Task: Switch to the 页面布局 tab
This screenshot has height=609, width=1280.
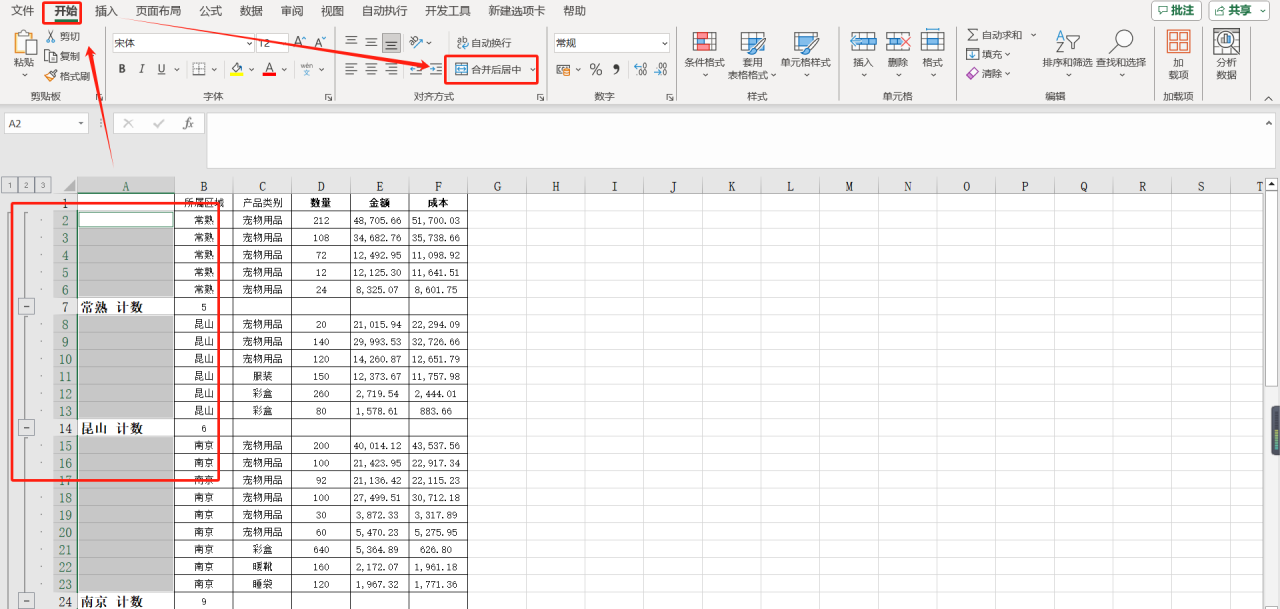Action: click(158, 11)
